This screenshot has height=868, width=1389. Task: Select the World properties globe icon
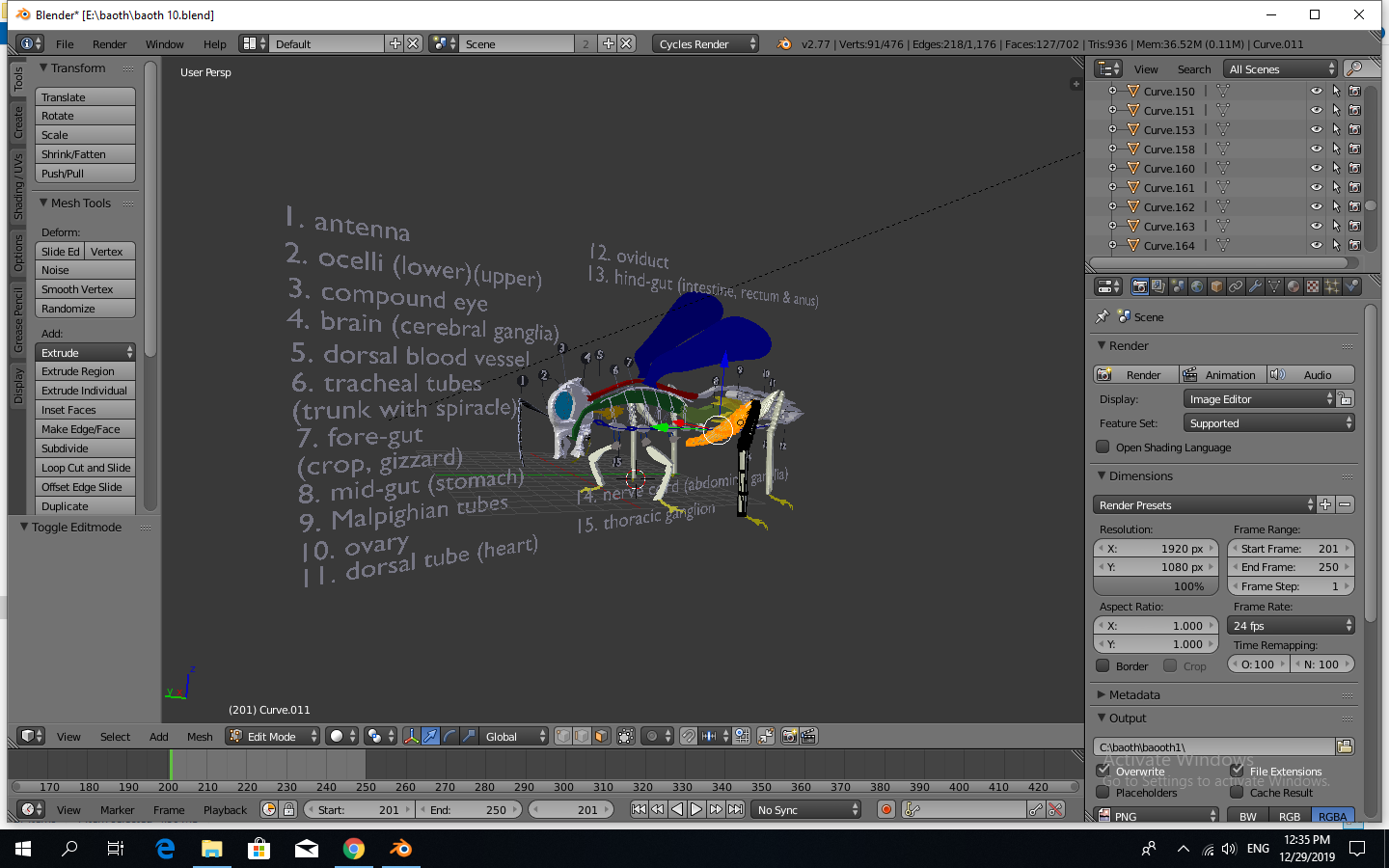click(x=1196, y=286)
